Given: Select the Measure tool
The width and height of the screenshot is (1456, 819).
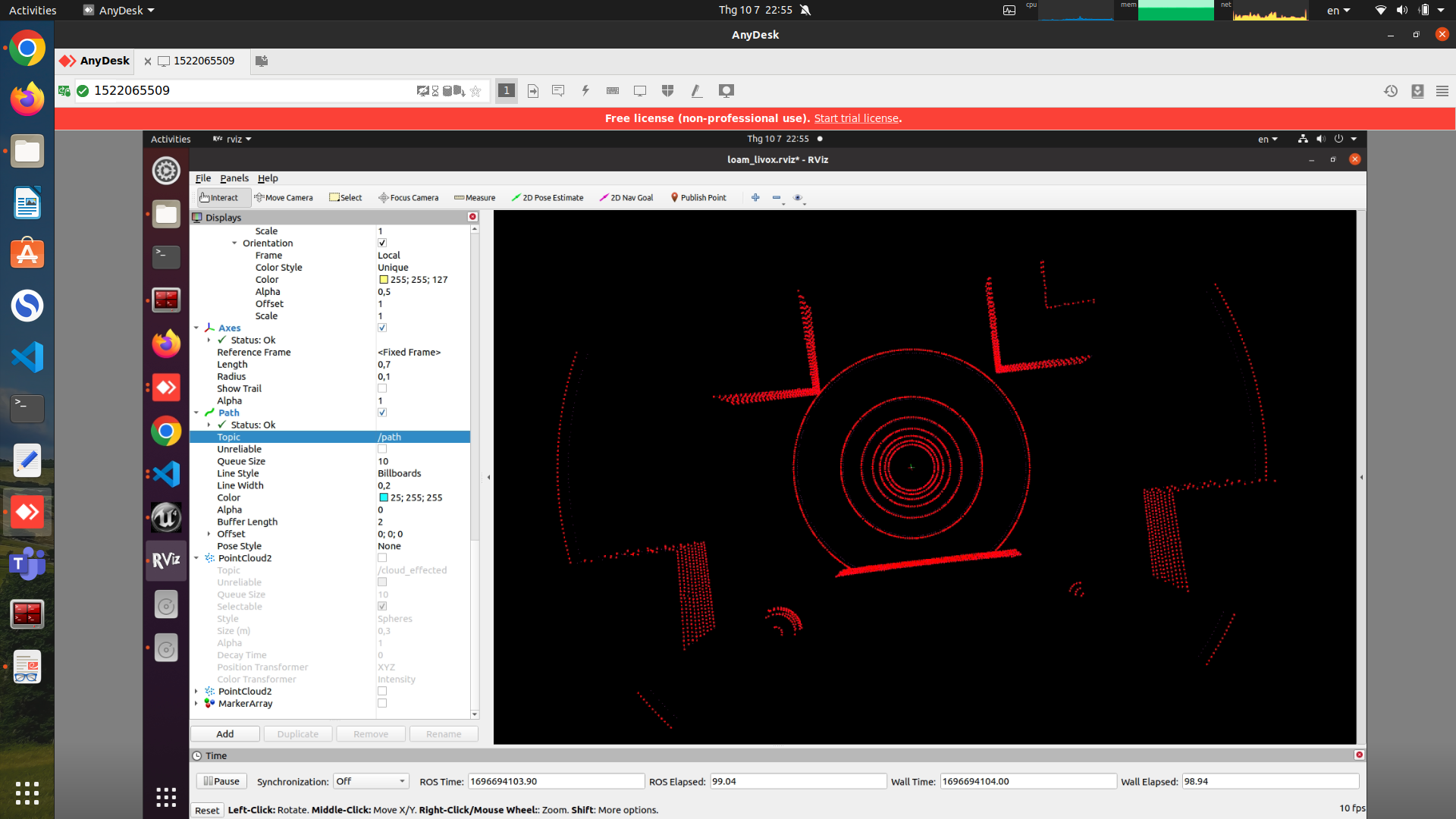Looking at the screenshot, I should pos(474,197).
